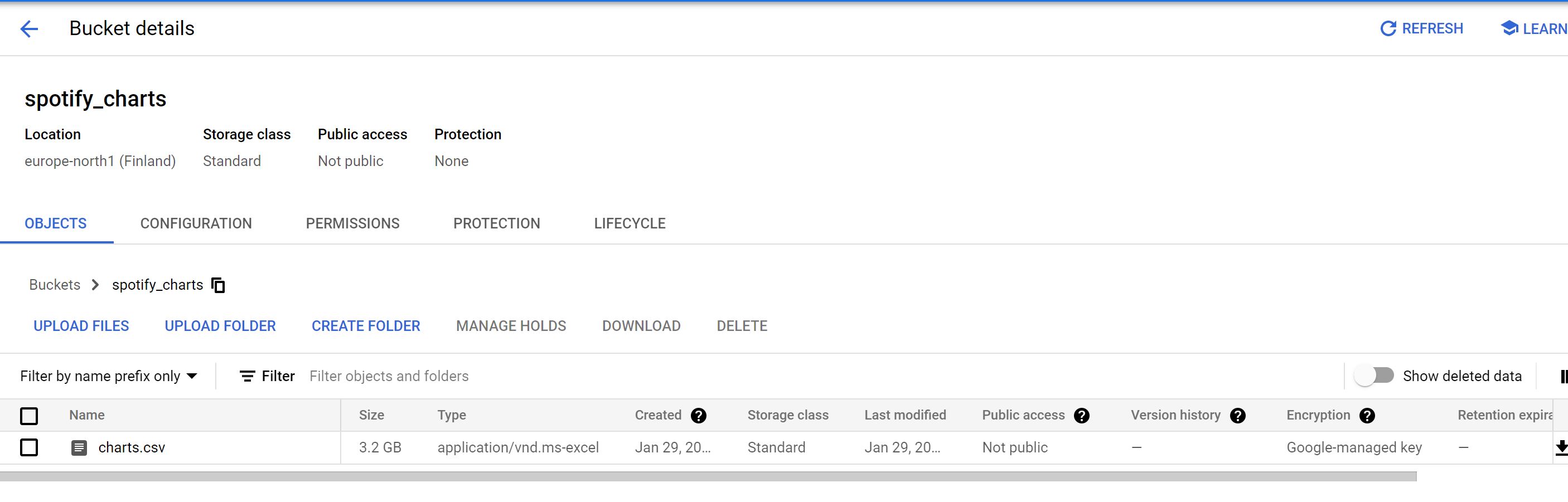The height and width of the screenshot is (502, 1568).
Task: Click the Not public cell in charts.csv row
Action: point(1015,448)
